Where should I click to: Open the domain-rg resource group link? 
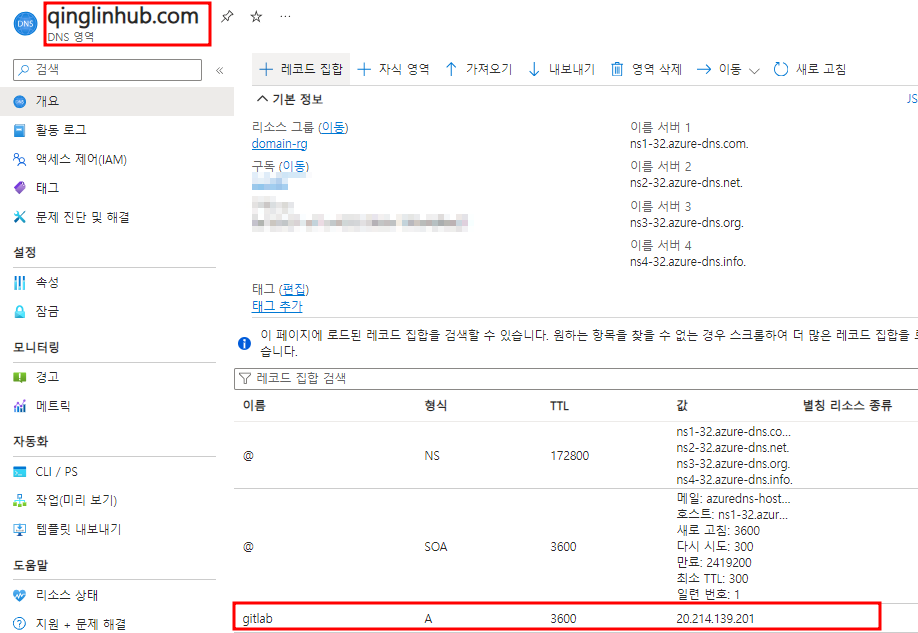[x=279, y=143]
